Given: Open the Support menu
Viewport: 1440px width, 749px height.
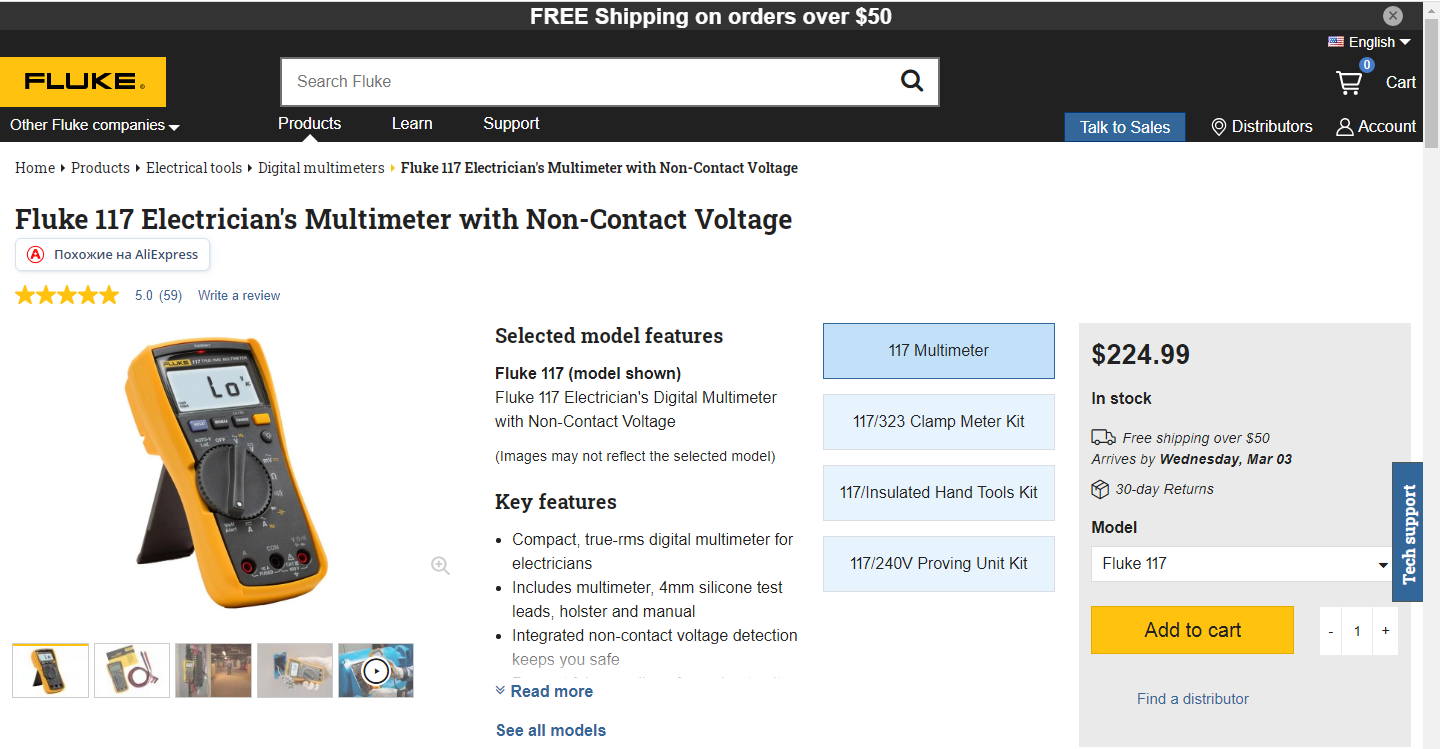Looking at the screenshot, I should tap(511, 123).
